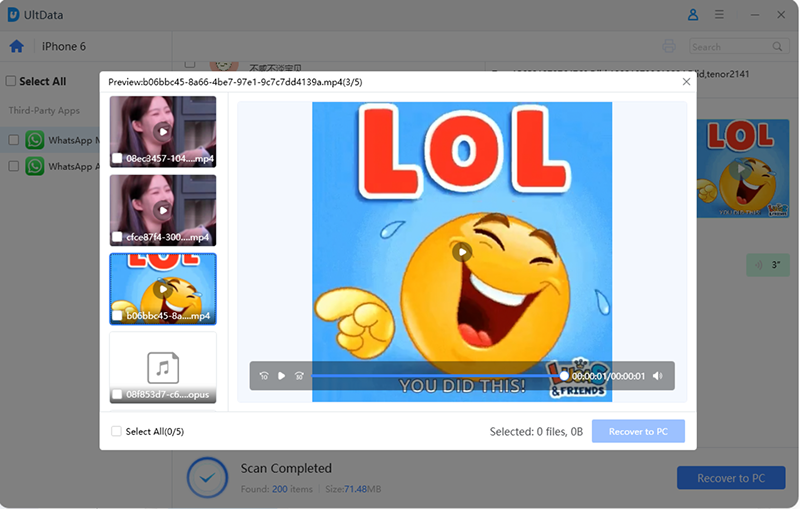Toggle Select All(0/5) checkbox in dialog
Viewport: 800px width, 509px height.
116,431
